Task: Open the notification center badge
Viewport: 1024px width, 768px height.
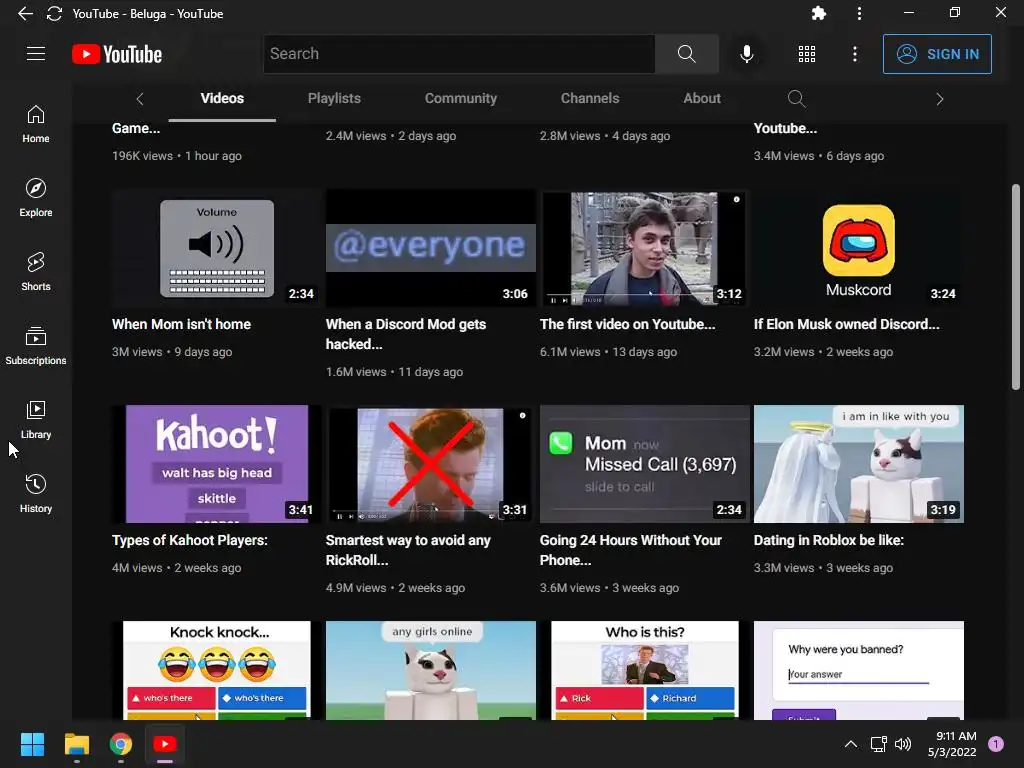Action: point(996,744)
